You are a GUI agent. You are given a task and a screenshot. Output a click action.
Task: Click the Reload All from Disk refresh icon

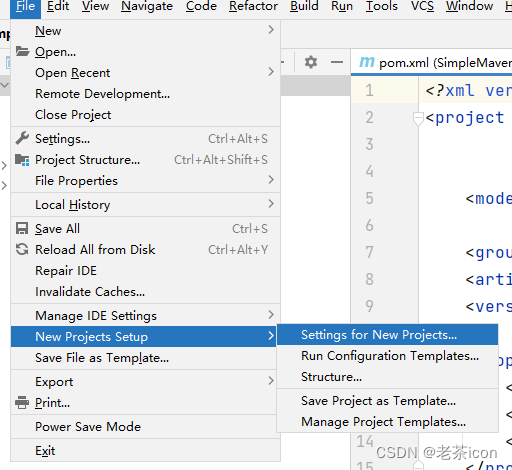pos(22,249)
